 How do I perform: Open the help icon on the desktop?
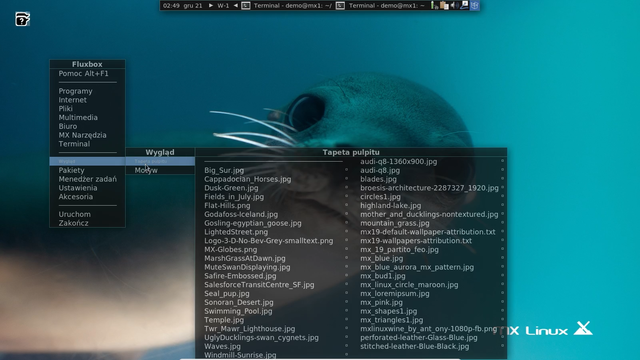pyautogui.click(x=22, y=19)
